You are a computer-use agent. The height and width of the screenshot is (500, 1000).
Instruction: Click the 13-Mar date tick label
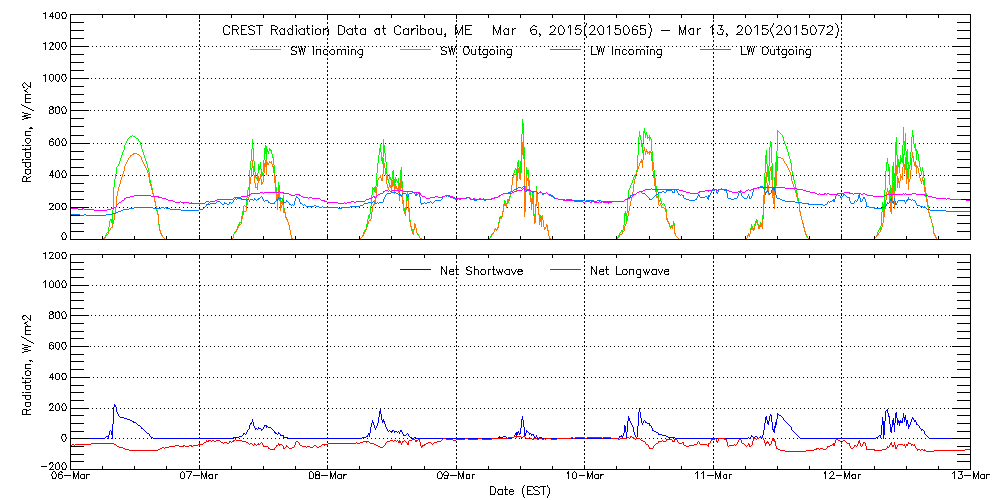click(x=969, y=477)
